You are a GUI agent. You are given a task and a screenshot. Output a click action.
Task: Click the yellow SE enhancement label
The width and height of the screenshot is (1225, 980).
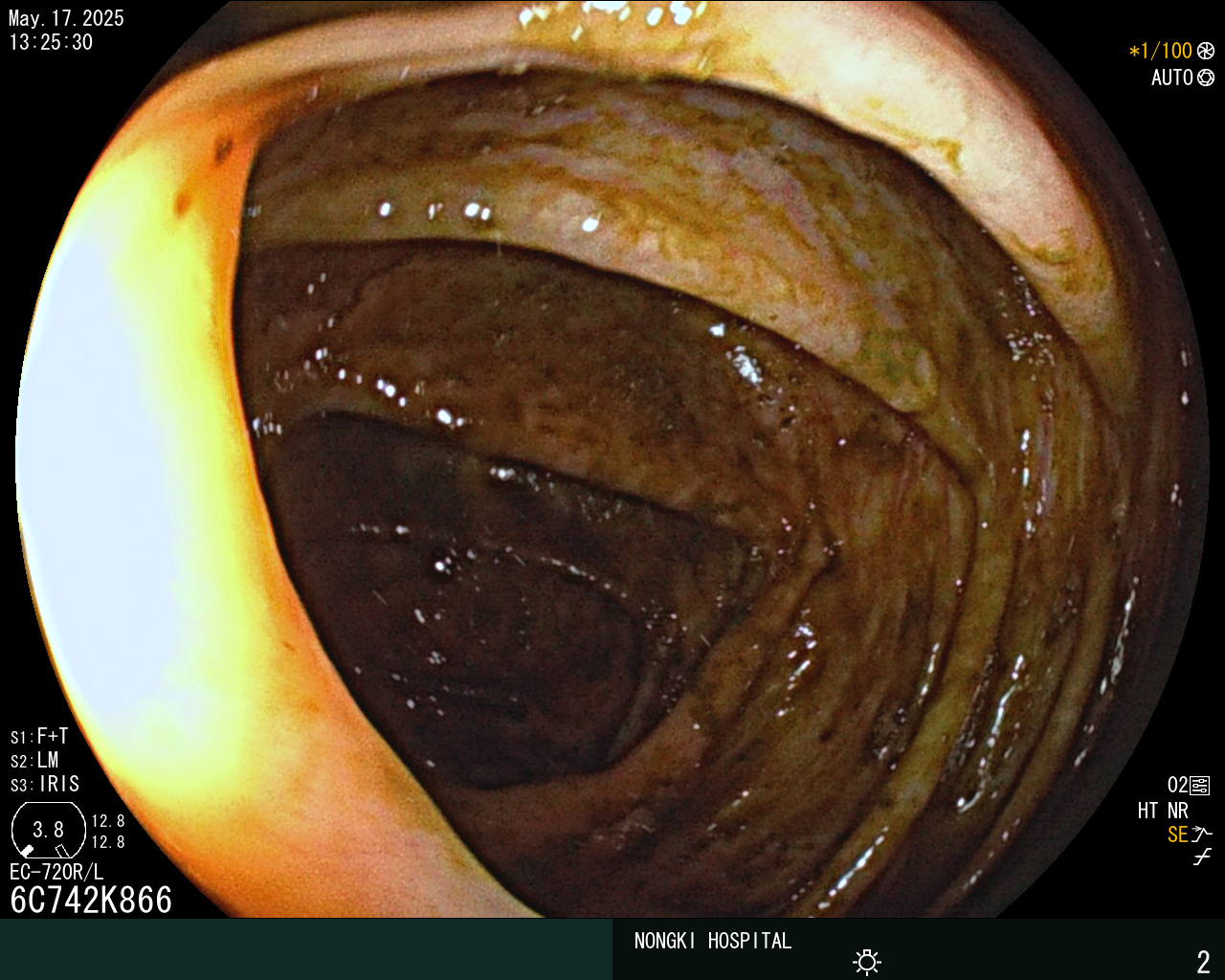[1177, 835]
